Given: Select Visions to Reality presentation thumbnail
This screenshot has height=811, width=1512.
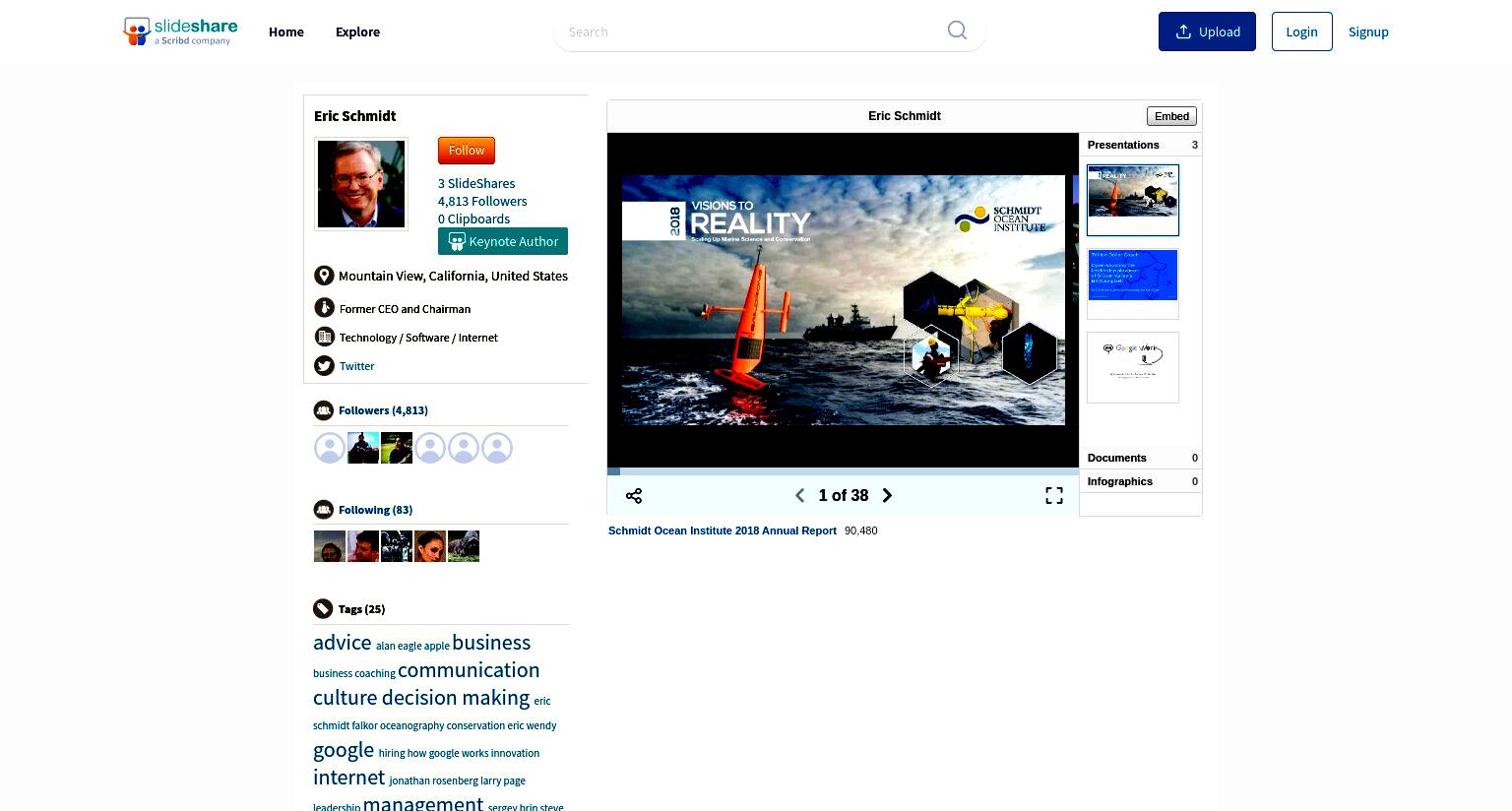Looking at the screenshot, I should click(1133, 200).
